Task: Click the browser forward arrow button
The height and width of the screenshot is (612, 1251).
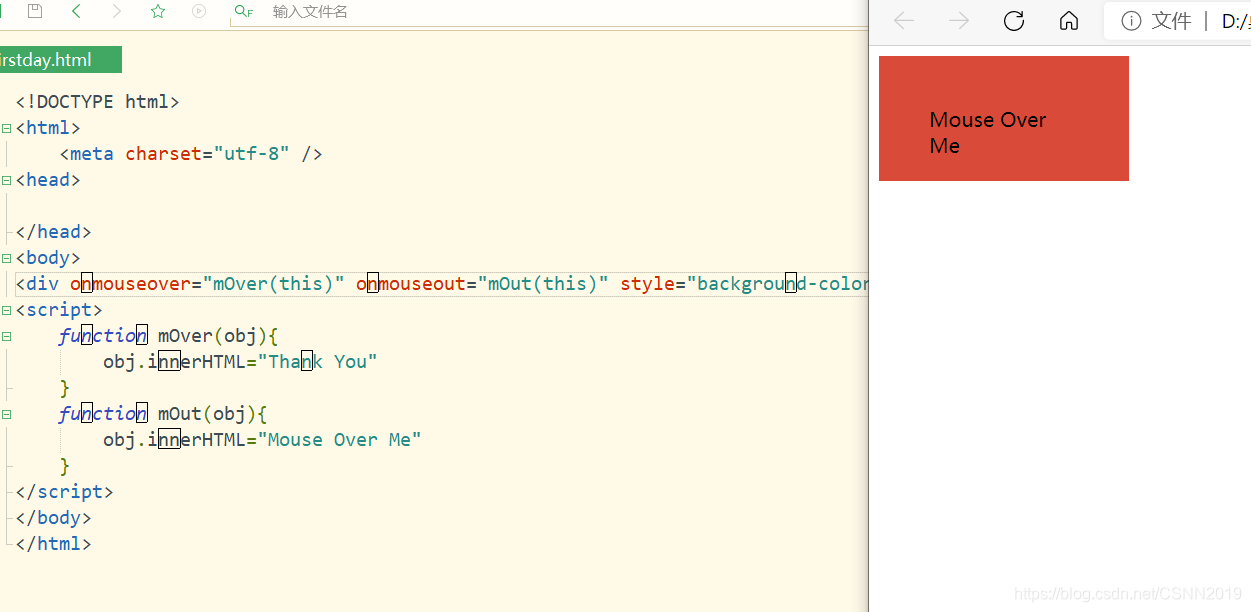Action: pos(959,21)
